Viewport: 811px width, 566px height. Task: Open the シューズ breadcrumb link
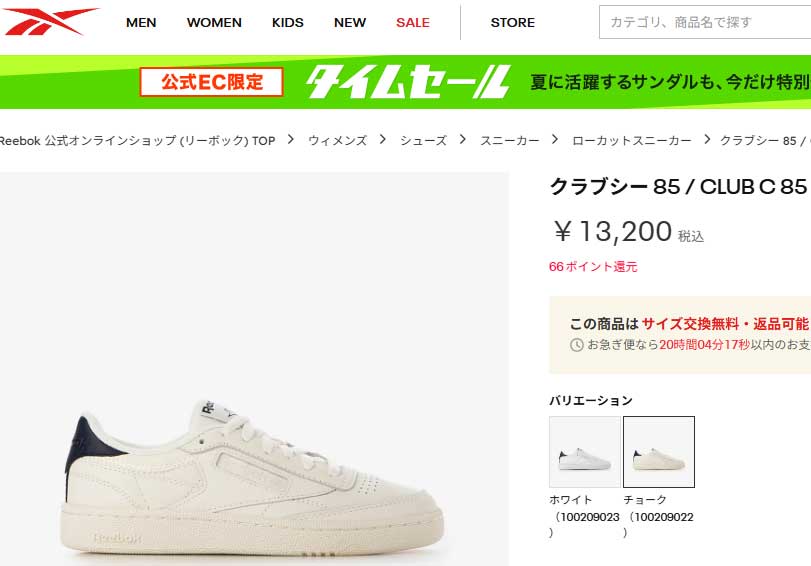coord(423,141)
